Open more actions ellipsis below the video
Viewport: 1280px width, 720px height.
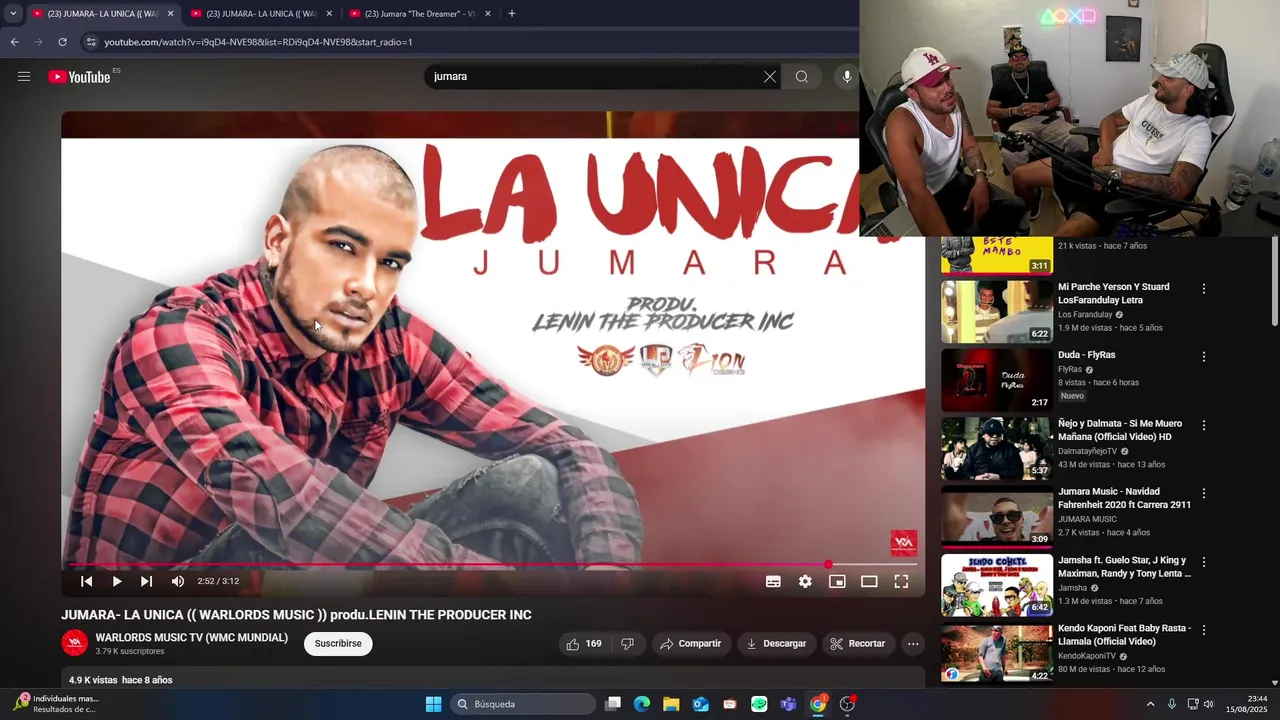(x=913, y=644)
